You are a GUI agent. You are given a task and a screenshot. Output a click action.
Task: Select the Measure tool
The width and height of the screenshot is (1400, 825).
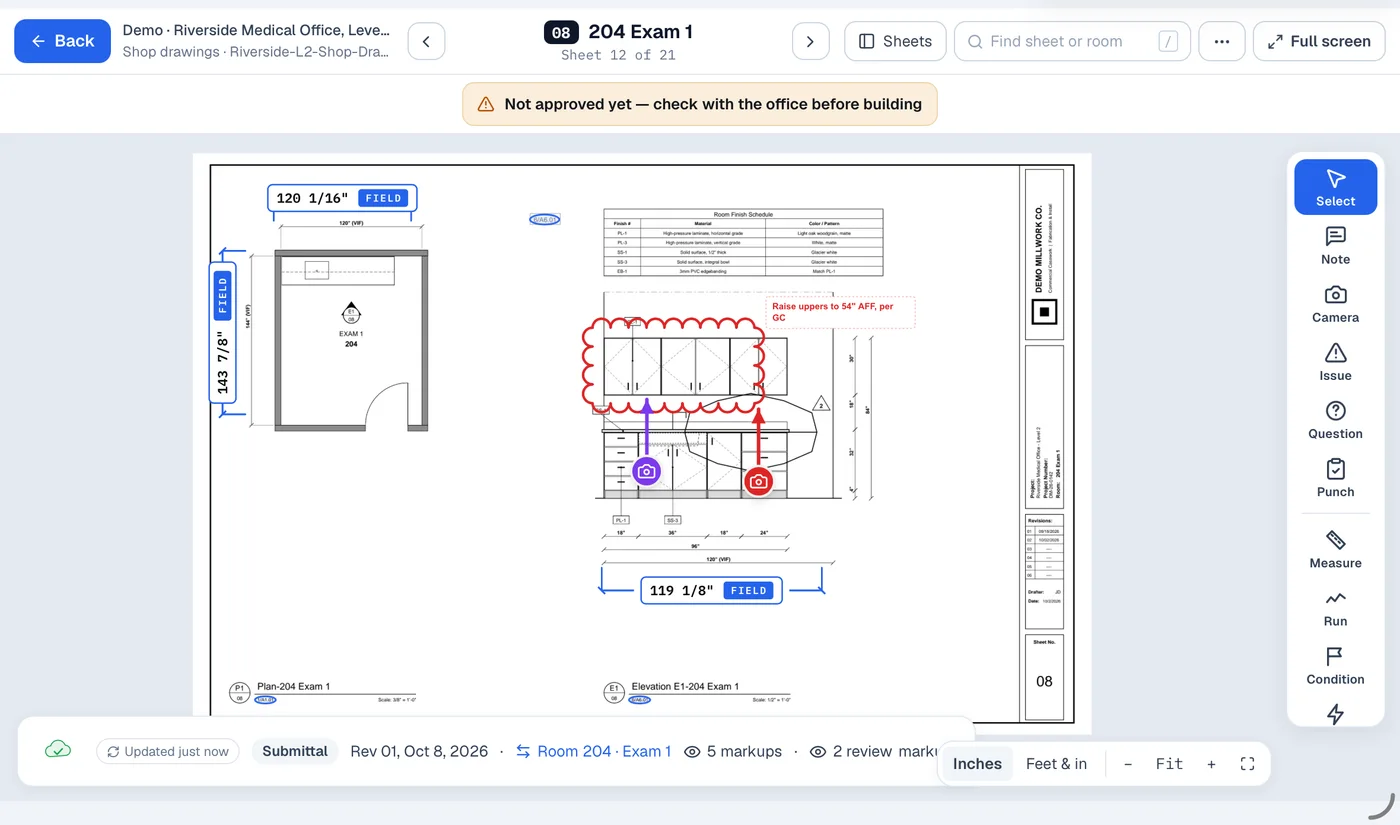pyautogui.click(x=1335, y=549)
